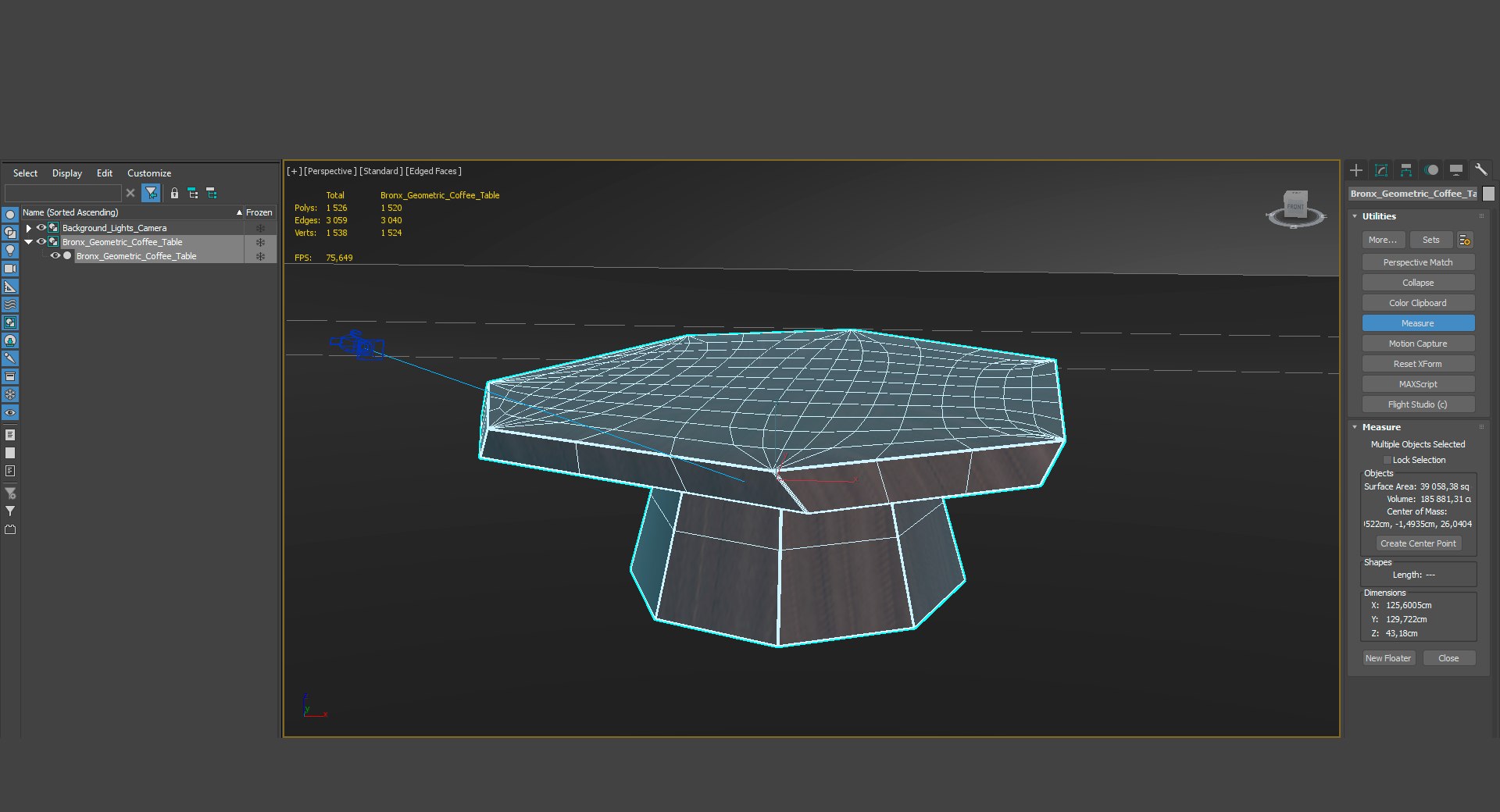Image resolution: width=1500 pixels, height=812 pixels.
Task: Click the scene explorer lock selection icon
Action: (x=174, y=194)
